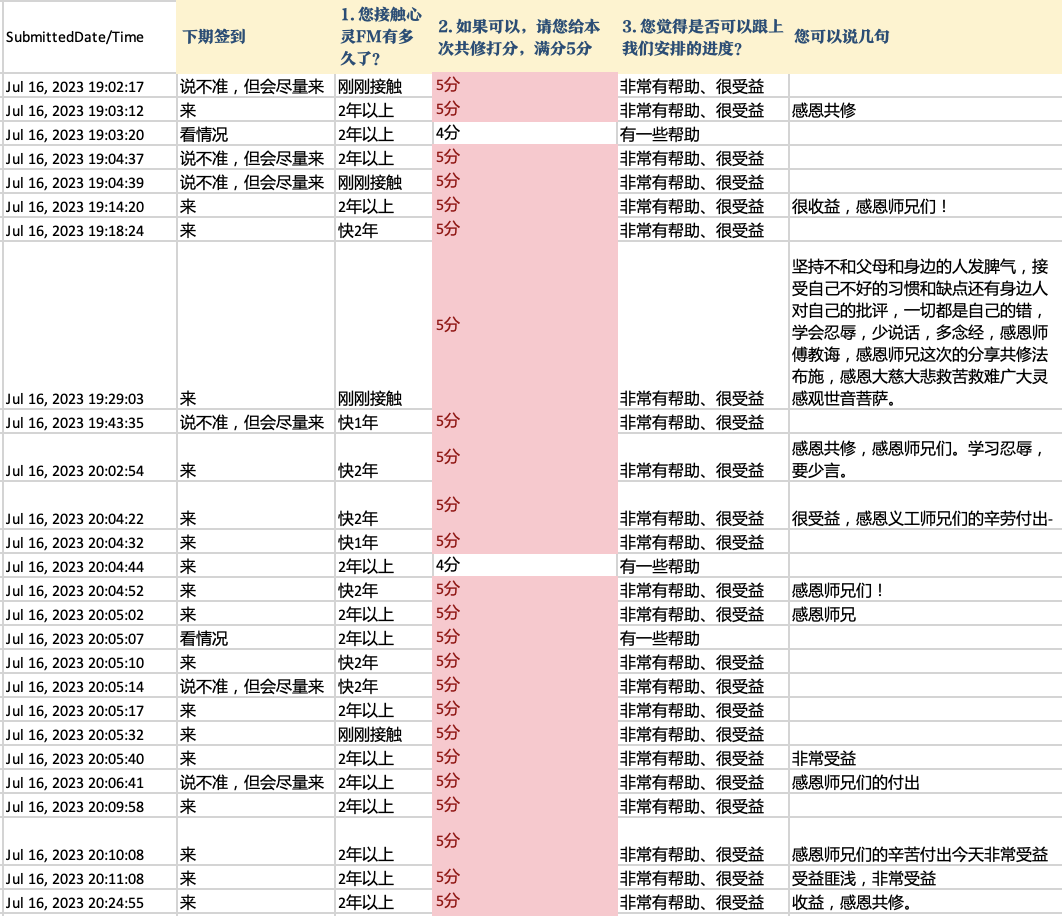This screenshot has width=1062, height=916.
Task: Click the comment 感恩师兄们的辛苦付出今天非常受益
Action: [920, 855]
